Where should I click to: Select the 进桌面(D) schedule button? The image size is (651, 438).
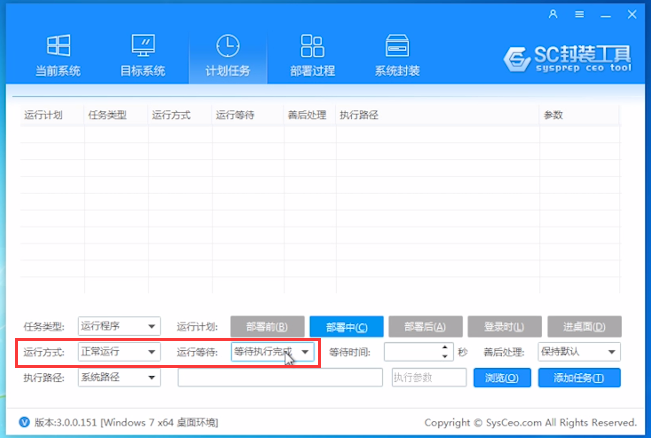pos(584,327)
